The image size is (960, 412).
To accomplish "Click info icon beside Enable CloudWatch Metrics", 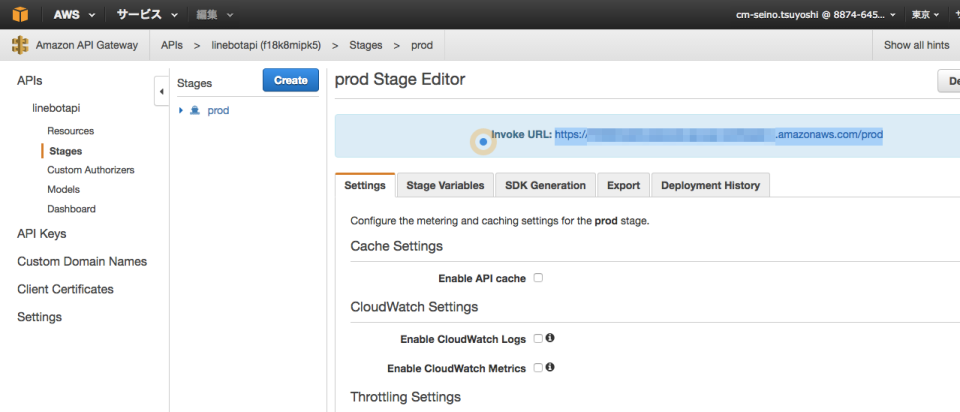I will pyautogui.click(x=550, y=367).
